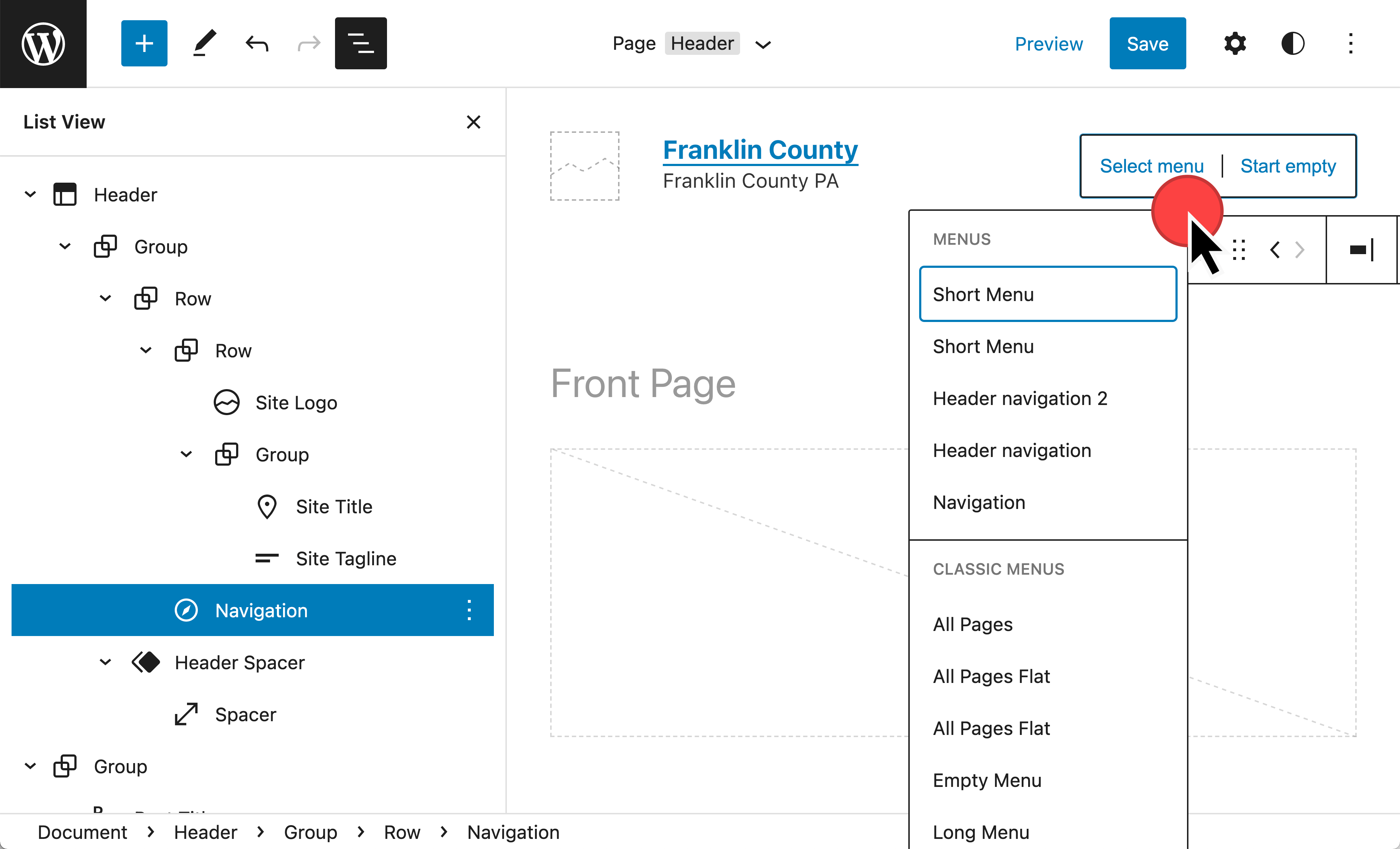1400x849 pixels.
Task: Open the Navigation block options menu
Action: click(469, 610)
